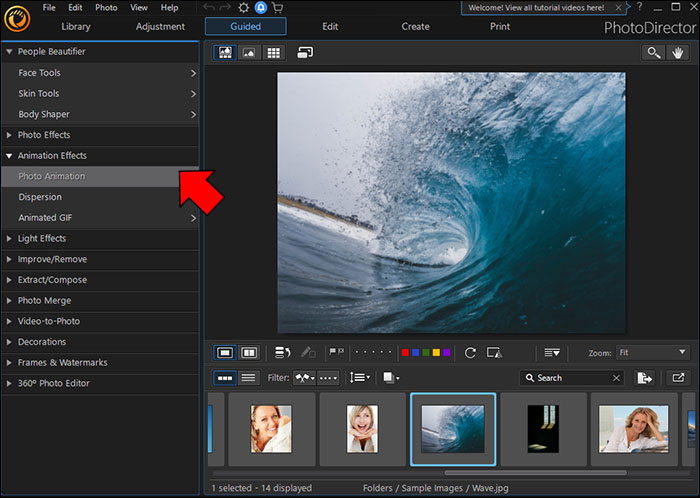Open the sort order dropdown
The width and height of the screenshot is (700, 498).
[359, 378]
